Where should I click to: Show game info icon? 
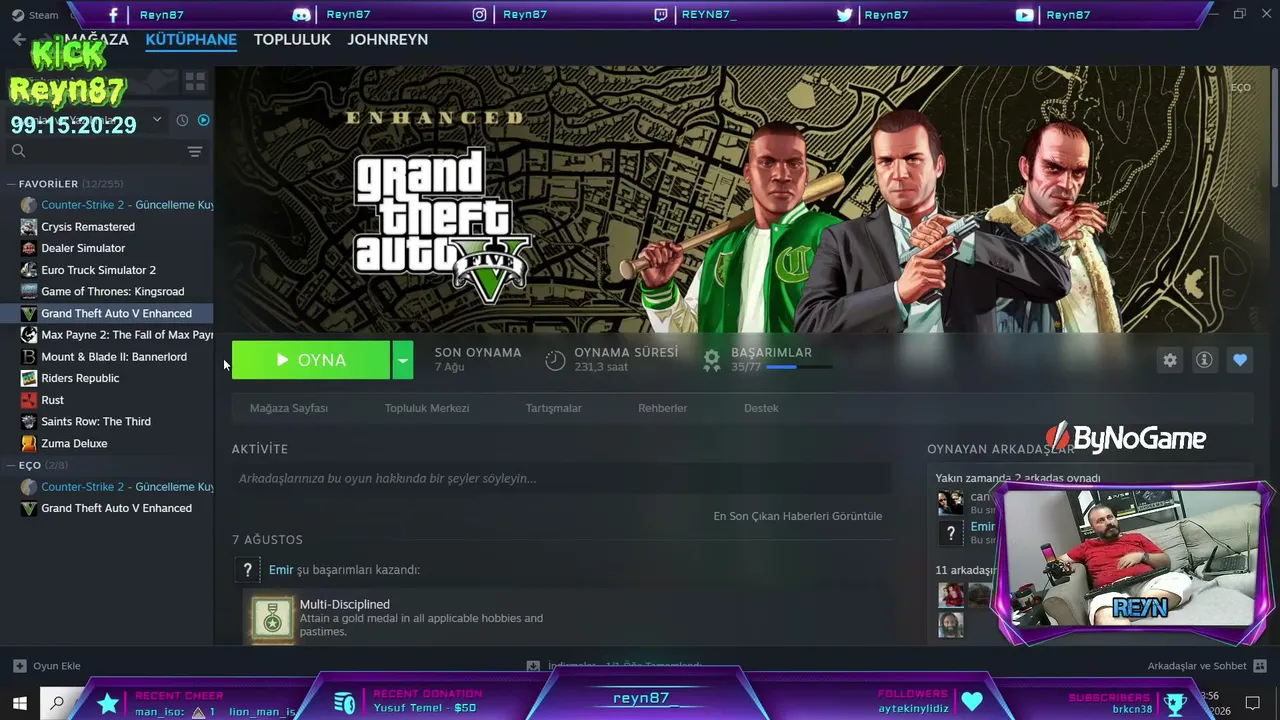point(1204,360)
